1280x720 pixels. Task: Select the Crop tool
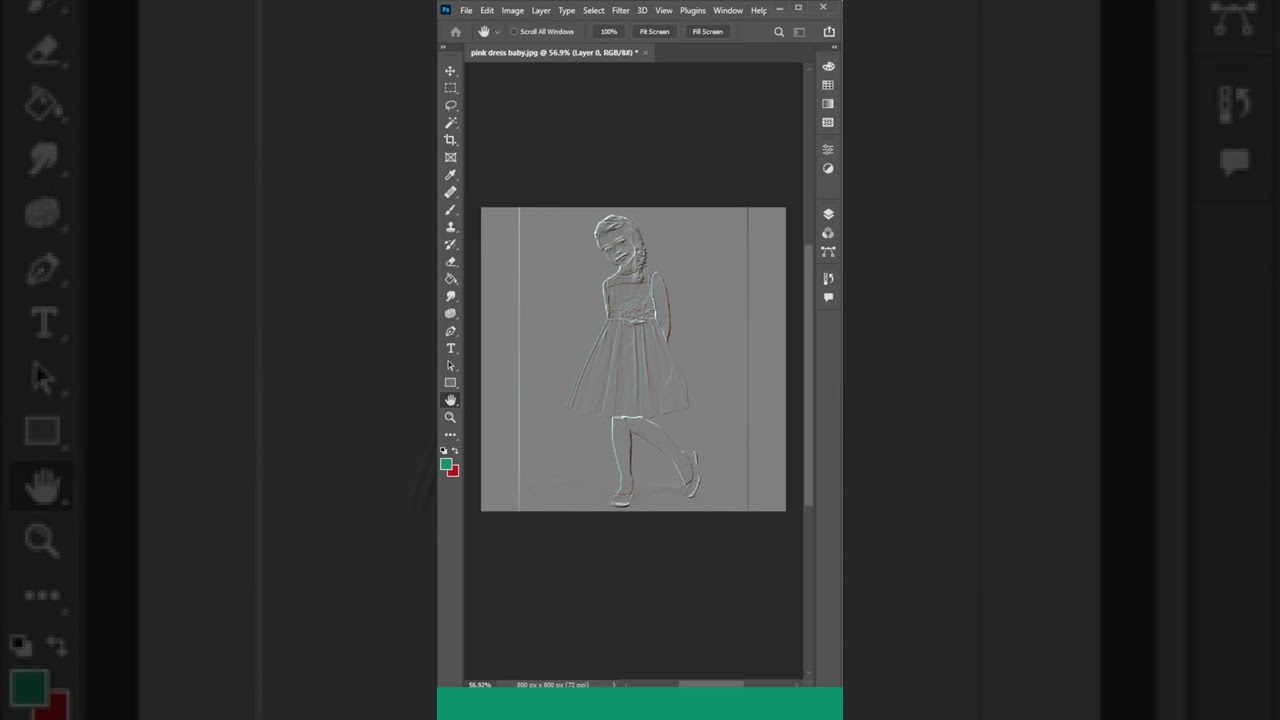(x=450, y=140)
